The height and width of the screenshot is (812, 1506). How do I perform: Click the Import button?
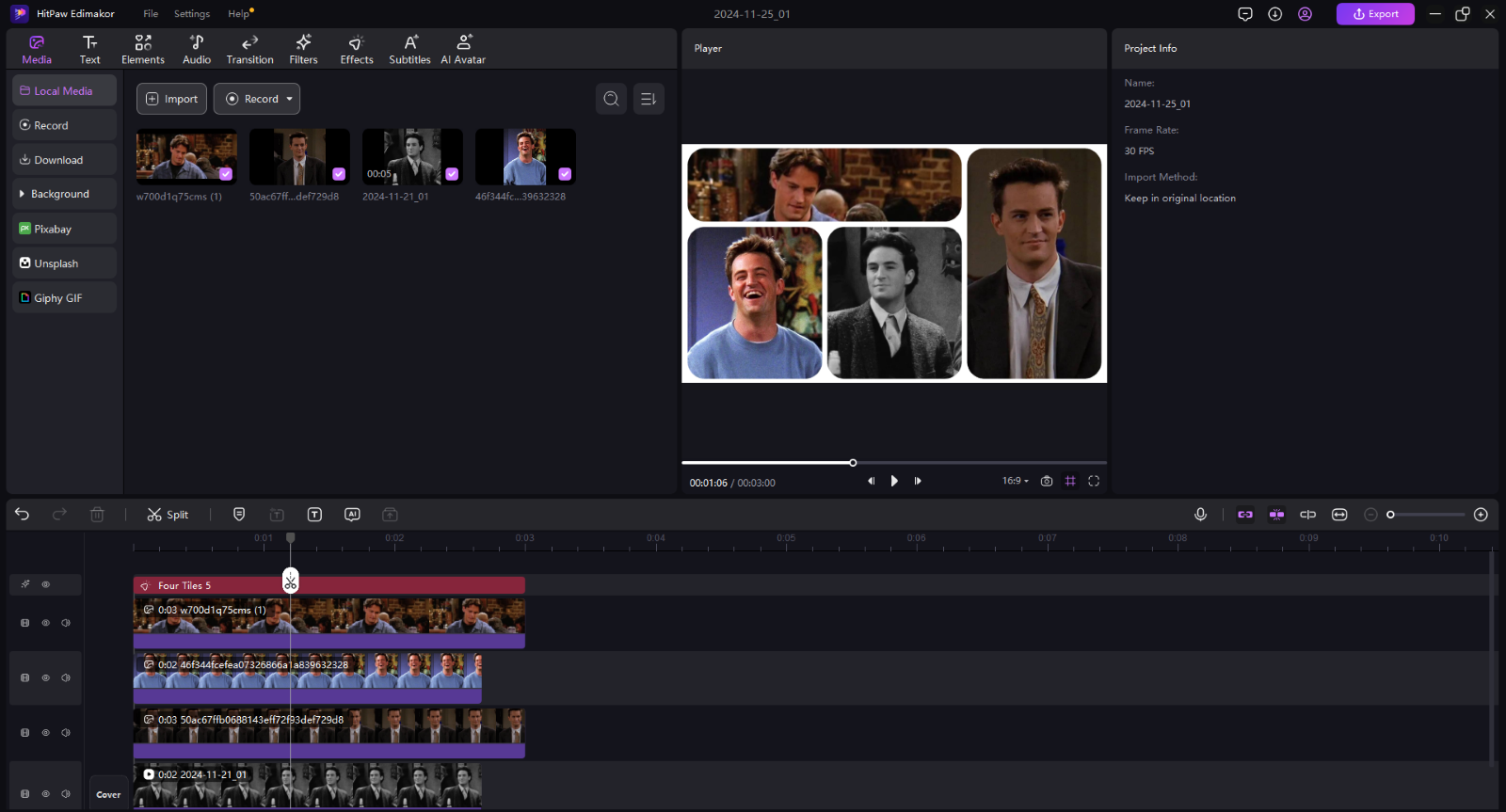[171, 99]
